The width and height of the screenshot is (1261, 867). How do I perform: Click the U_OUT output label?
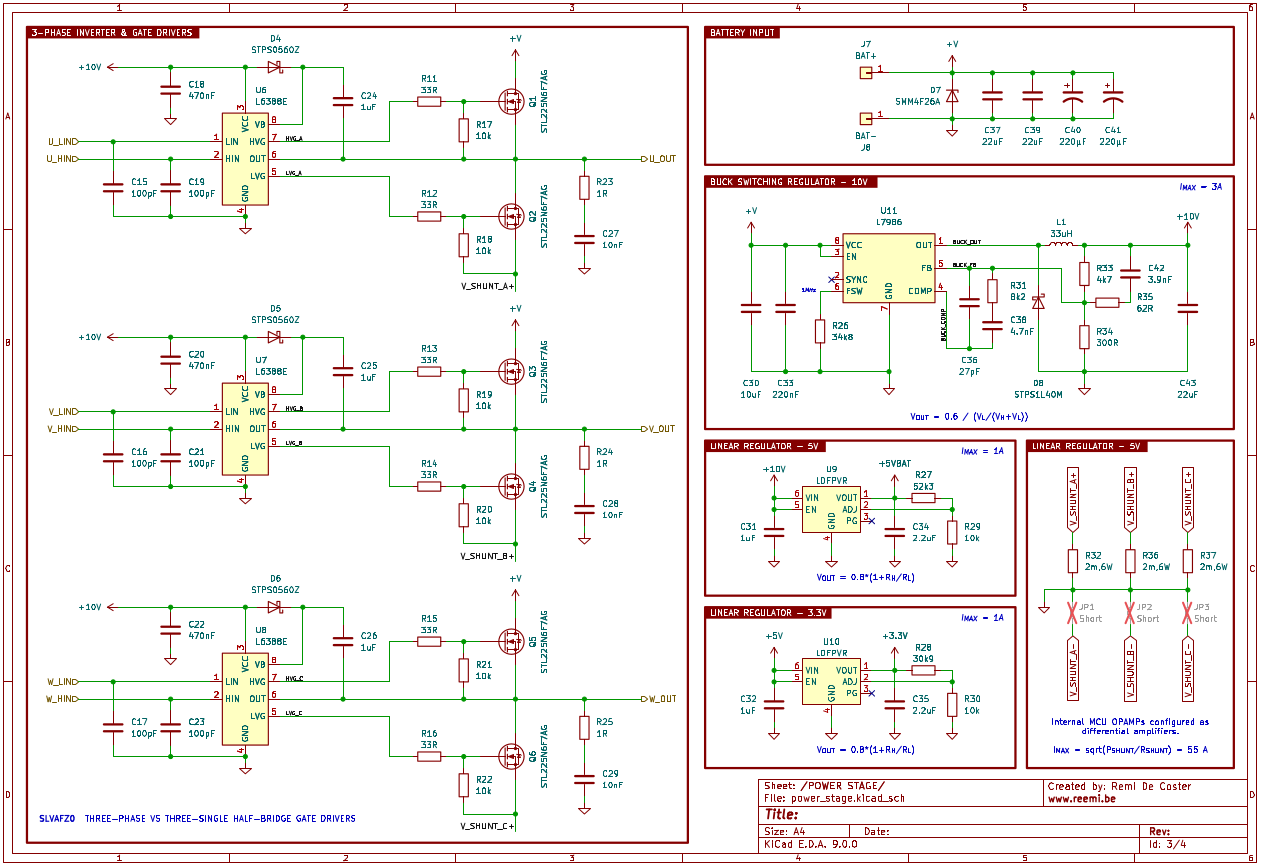[x=659, y=159]
